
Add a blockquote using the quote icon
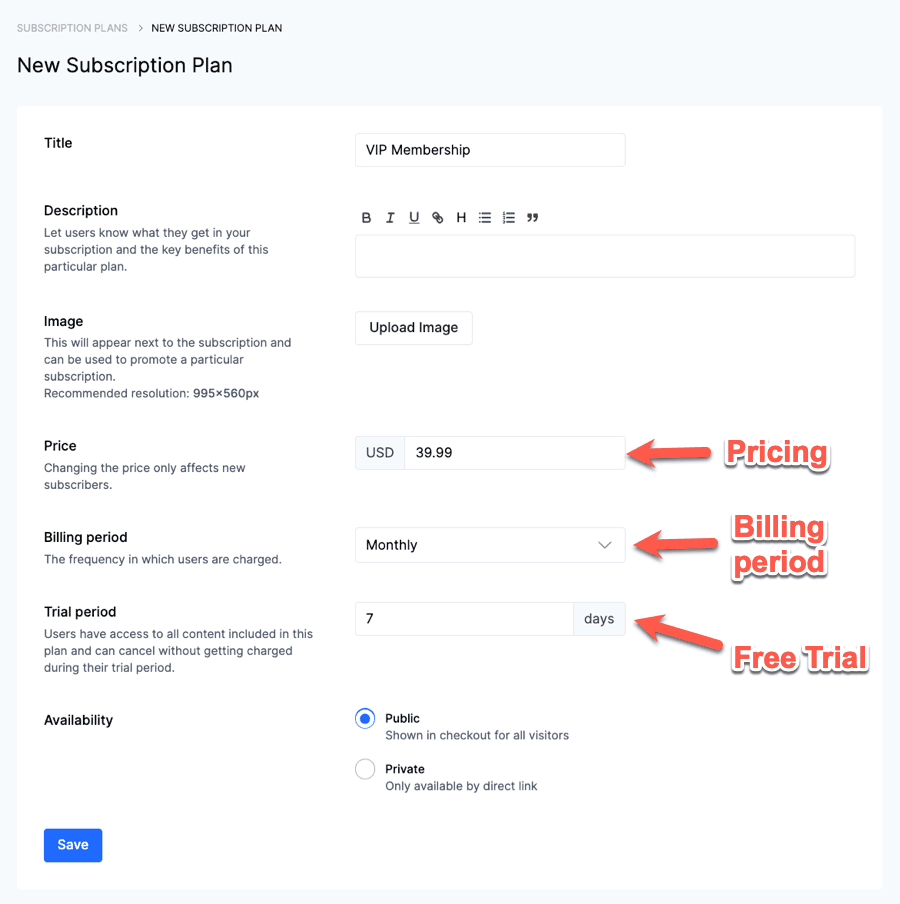point(533,218)
